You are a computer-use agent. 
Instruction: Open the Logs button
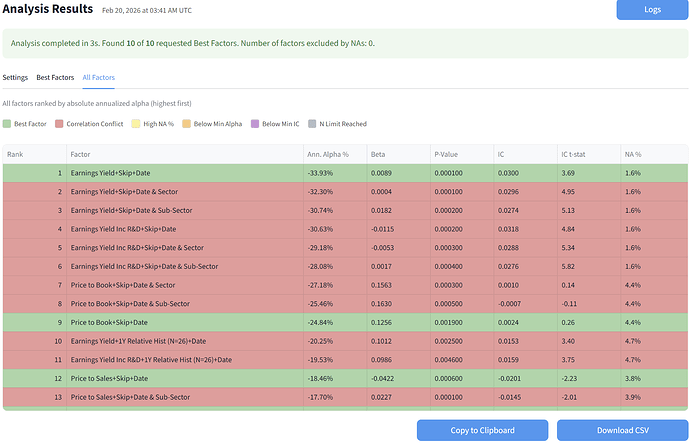point(652,10)
